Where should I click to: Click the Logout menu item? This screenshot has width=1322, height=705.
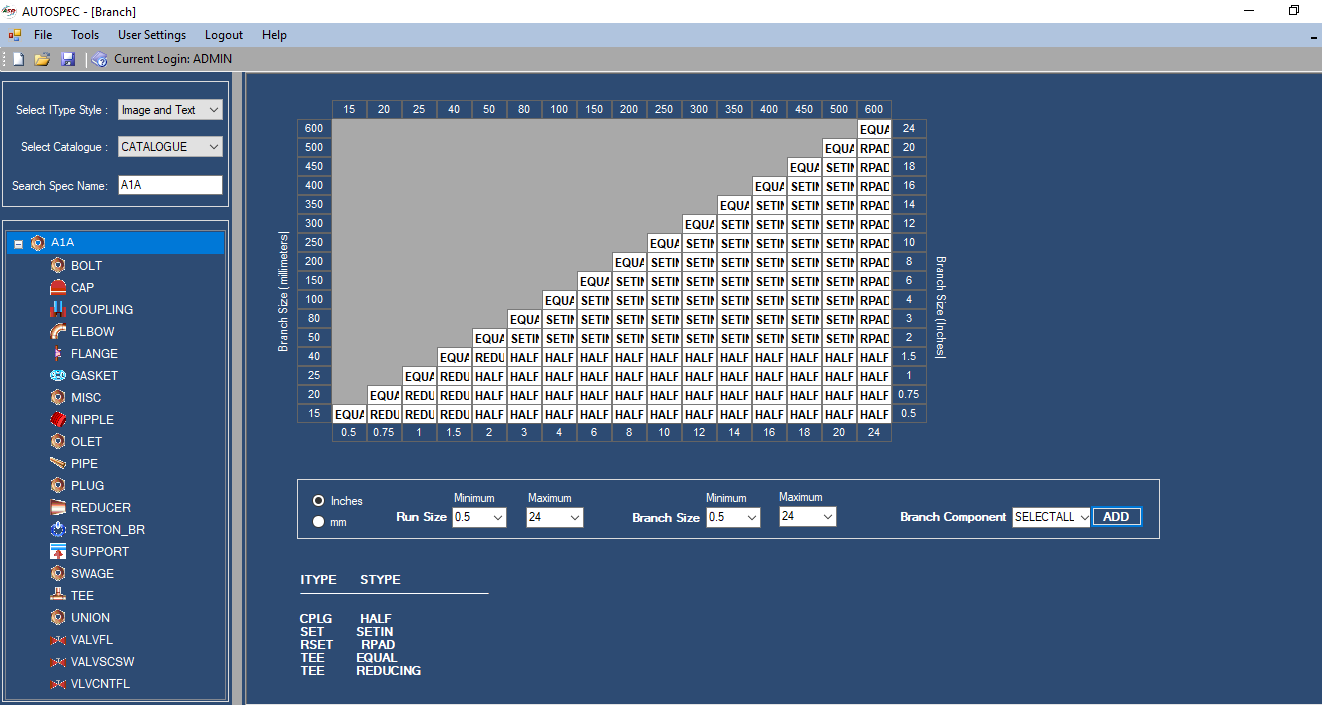click(x=224, y=35)
